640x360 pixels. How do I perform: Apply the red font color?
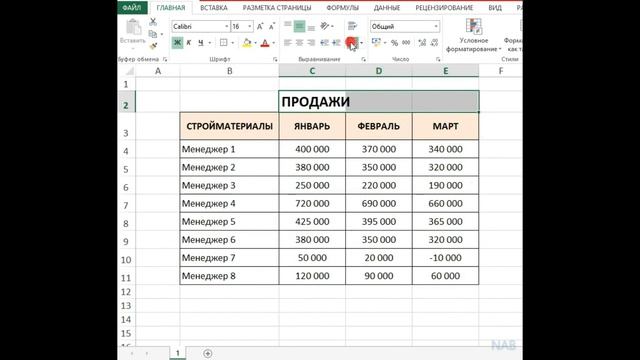tap(265, 42)
